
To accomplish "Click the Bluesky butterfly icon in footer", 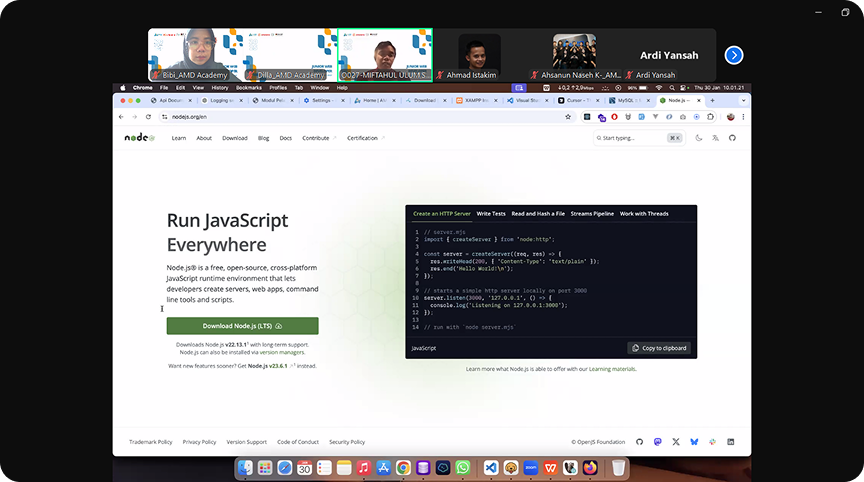I will point(694,442).
